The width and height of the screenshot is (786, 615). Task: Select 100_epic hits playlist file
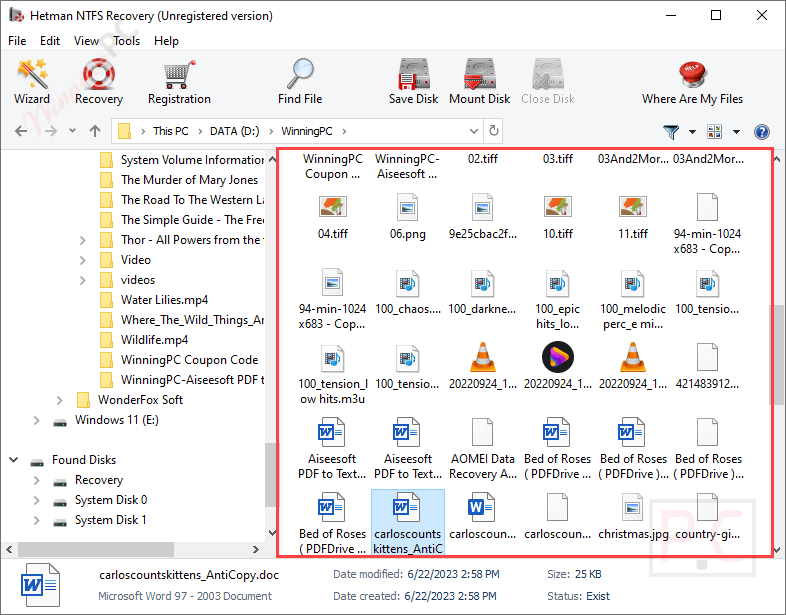click(557, 299)
